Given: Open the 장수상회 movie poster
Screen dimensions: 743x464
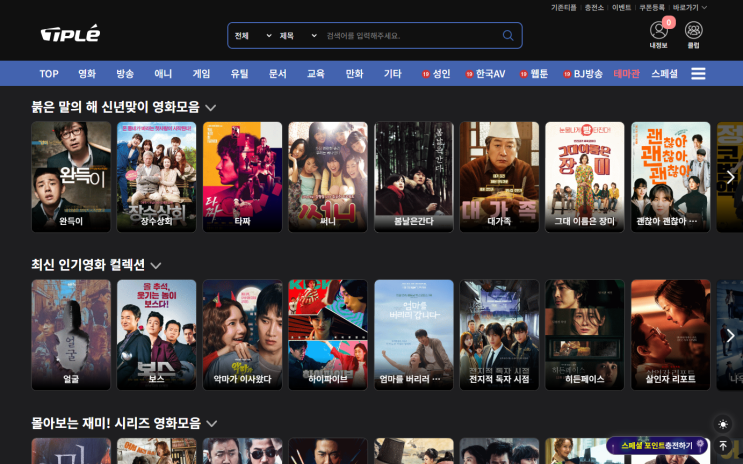Looking at the screenshot, I should coord(156,177).
